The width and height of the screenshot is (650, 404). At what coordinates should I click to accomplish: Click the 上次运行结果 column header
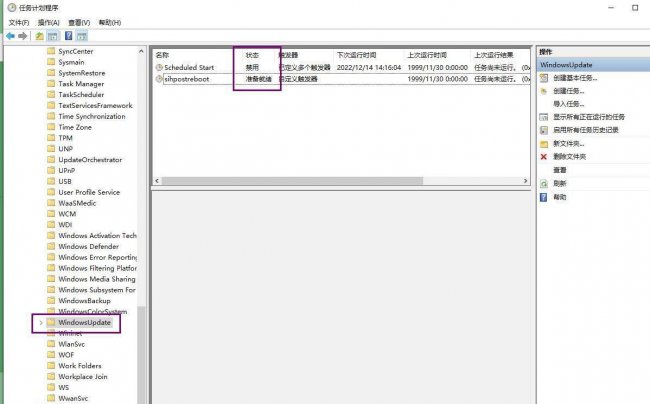click(494, 55)
